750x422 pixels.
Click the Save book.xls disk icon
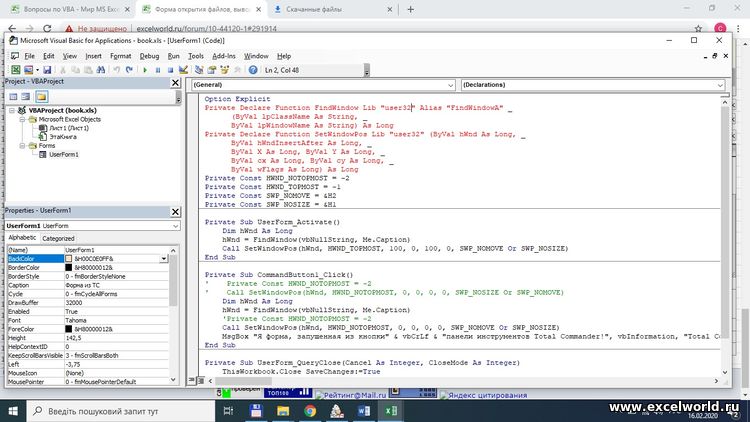(47, 70)
